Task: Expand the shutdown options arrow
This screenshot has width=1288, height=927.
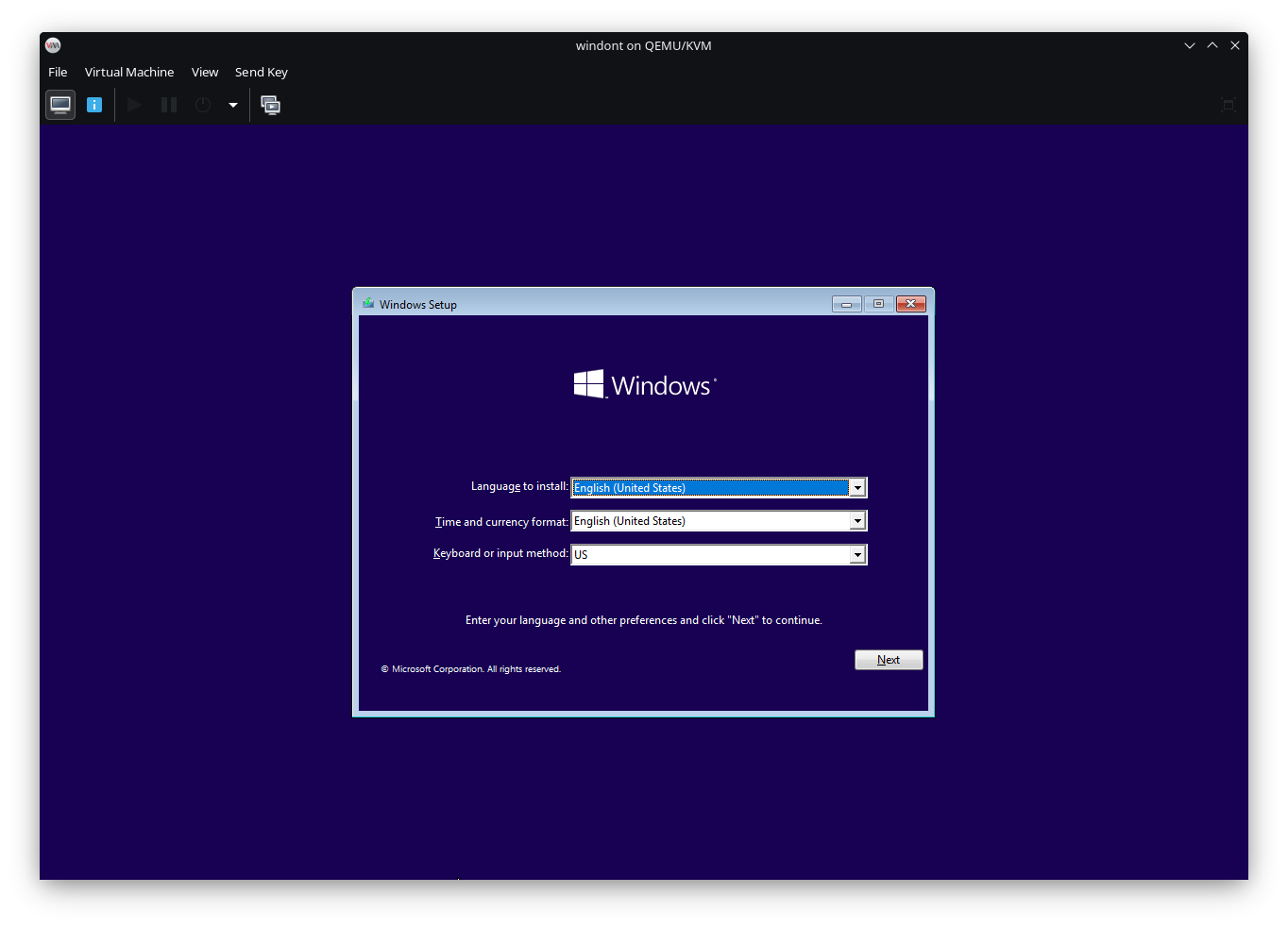Action: pyautogui.click(x=232, y=105)
